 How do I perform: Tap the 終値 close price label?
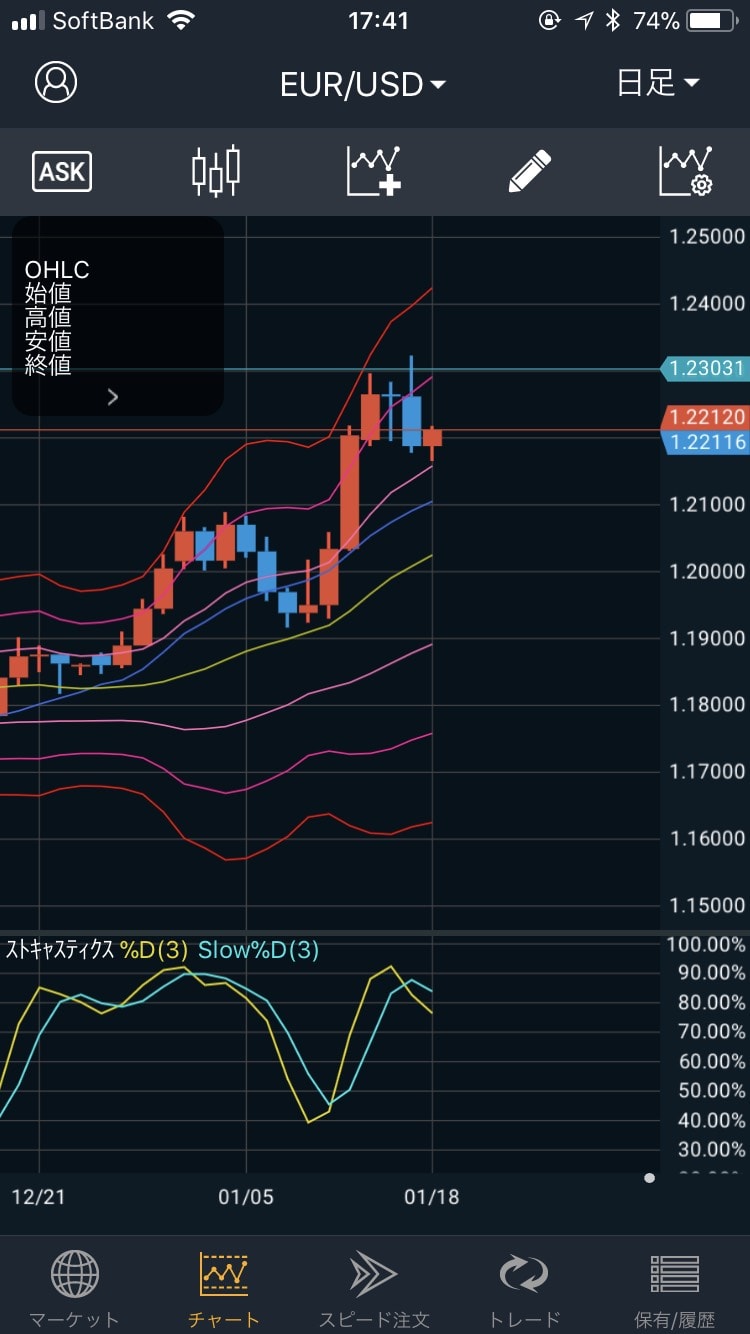(48, 365)
